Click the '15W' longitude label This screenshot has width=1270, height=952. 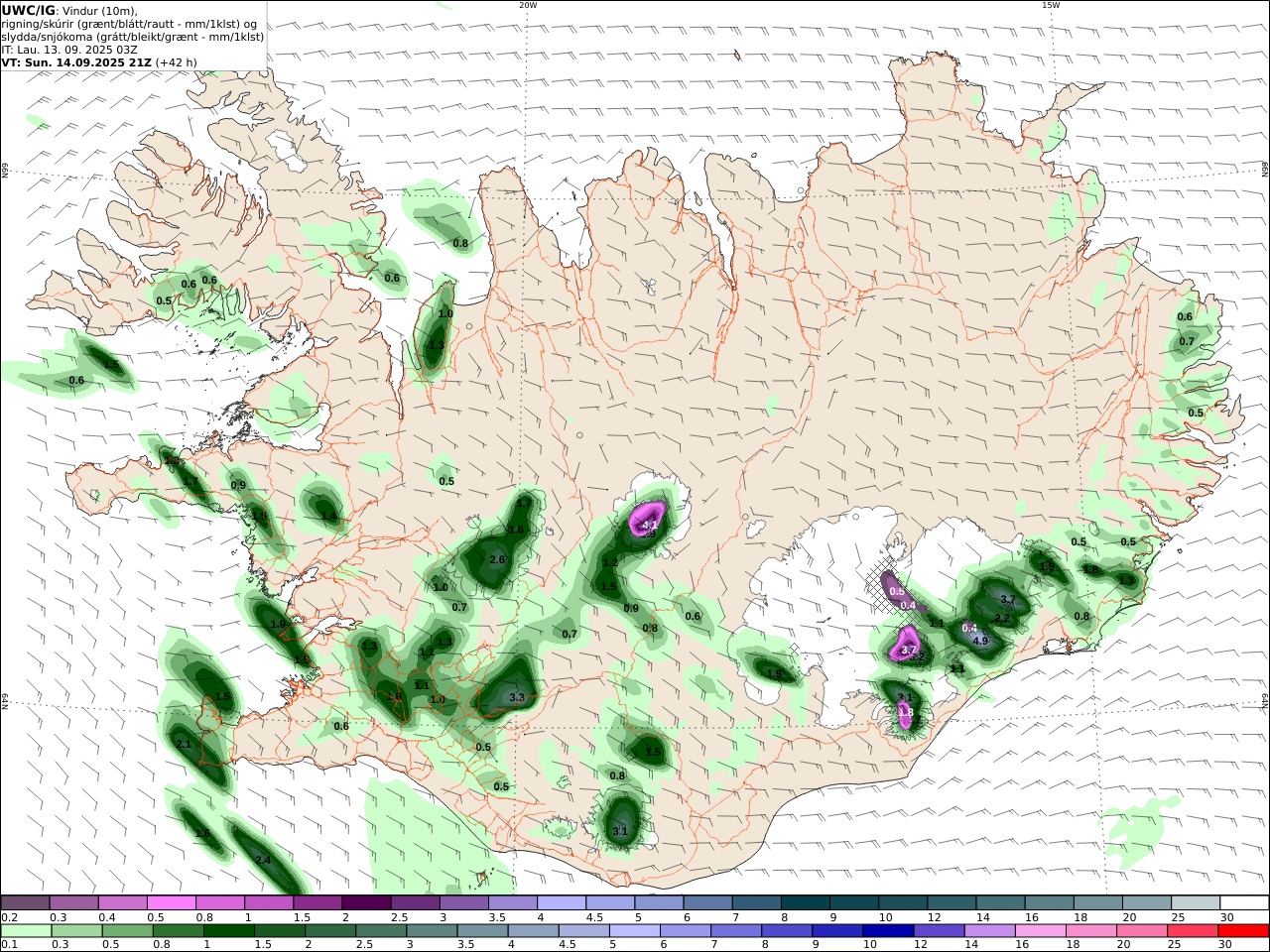(x=1050, y=5)
